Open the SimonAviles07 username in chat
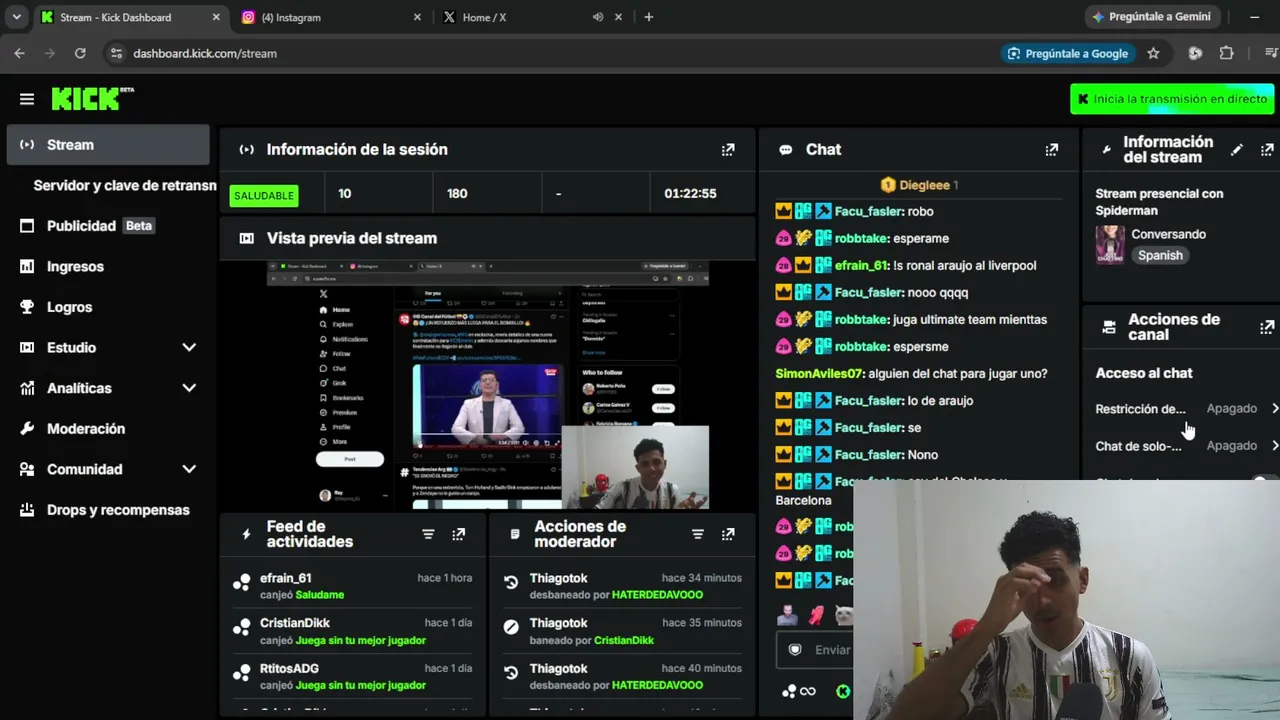1280x720 pixels. point(820,373)
